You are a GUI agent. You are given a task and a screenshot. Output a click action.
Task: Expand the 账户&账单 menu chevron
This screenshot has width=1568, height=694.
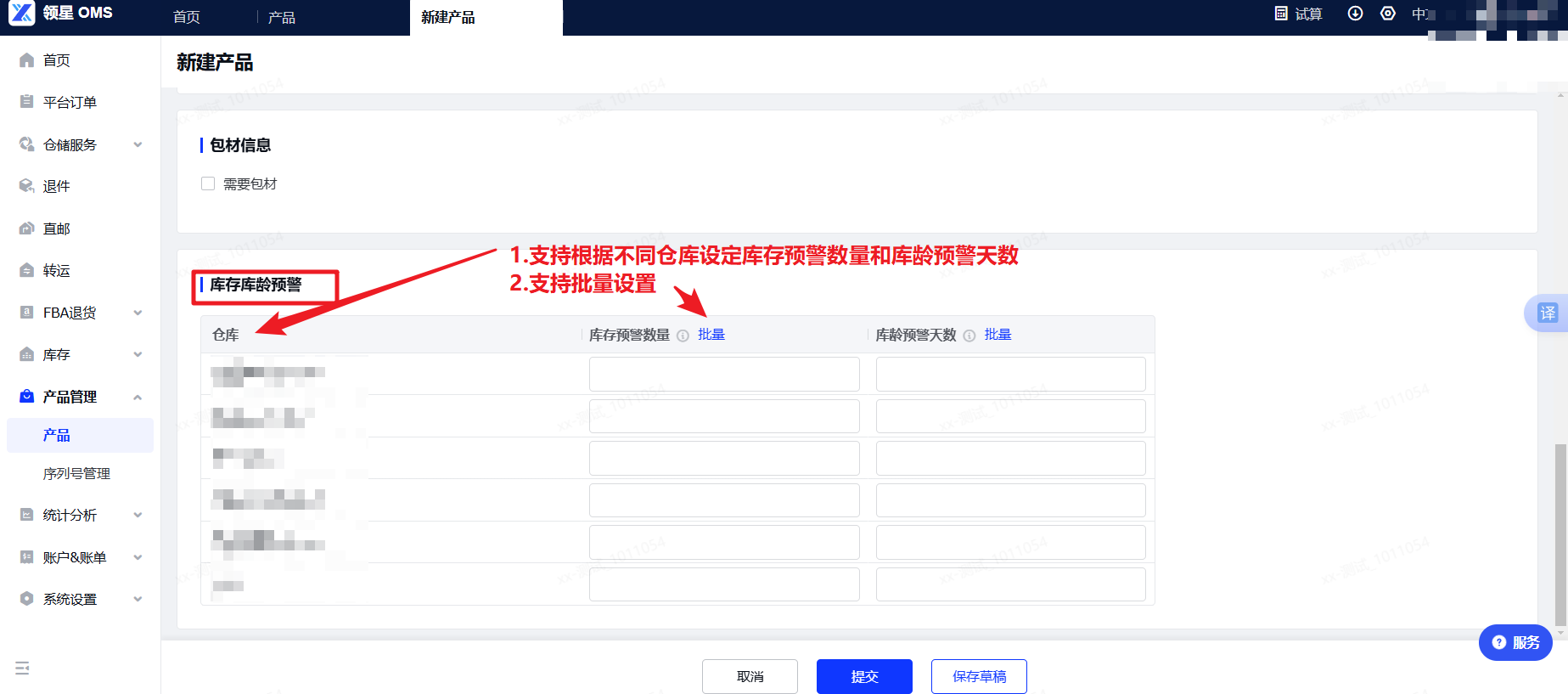(x=138, y=557)
